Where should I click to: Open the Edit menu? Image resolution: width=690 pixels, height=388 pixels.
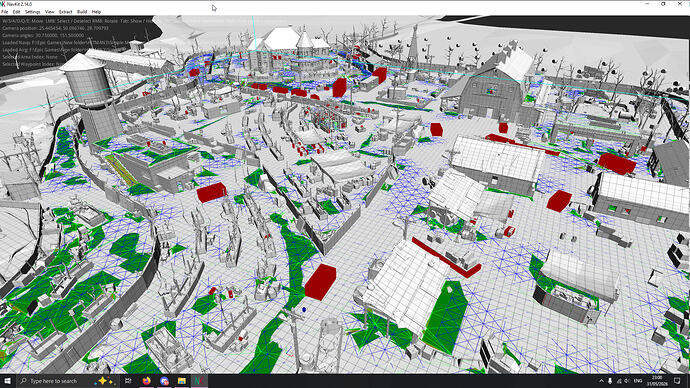(16, 12)
